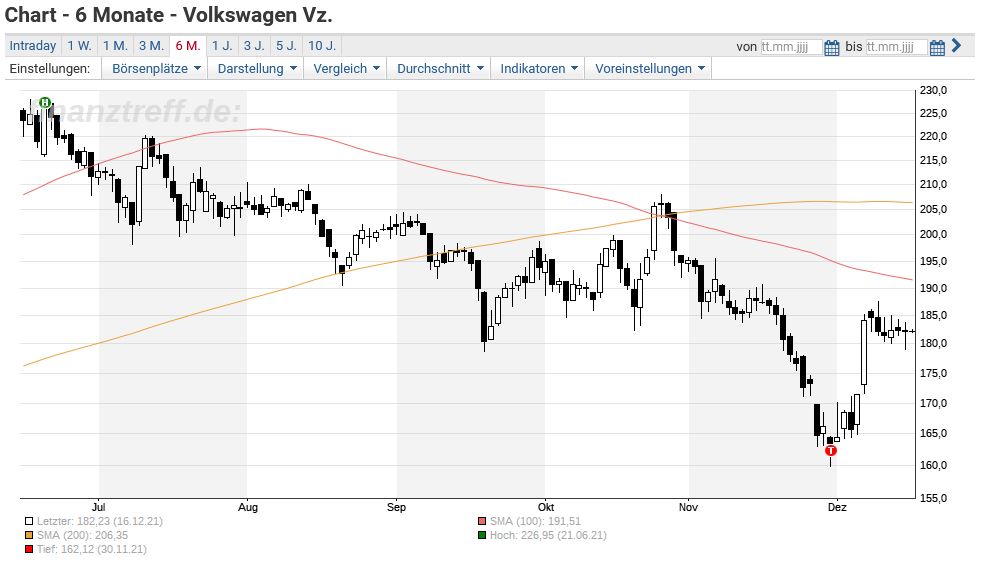
Task: Expand the Börsenplätze dropdown
Action: [x=156, y=68]
